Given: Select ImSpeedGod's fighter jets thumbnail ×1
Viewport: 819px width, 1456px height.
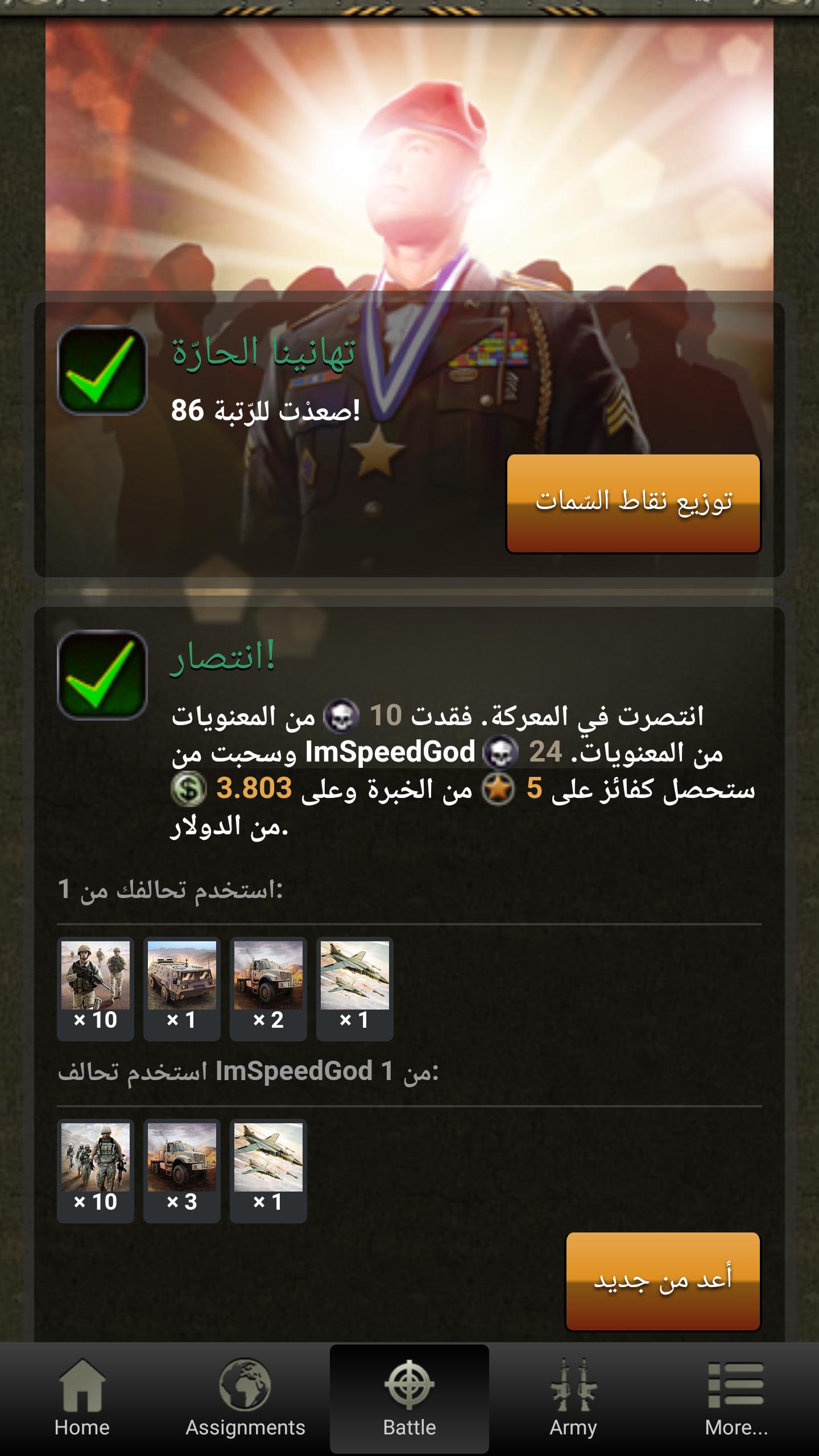Looking at the screenshot, I should point(268,1171).
